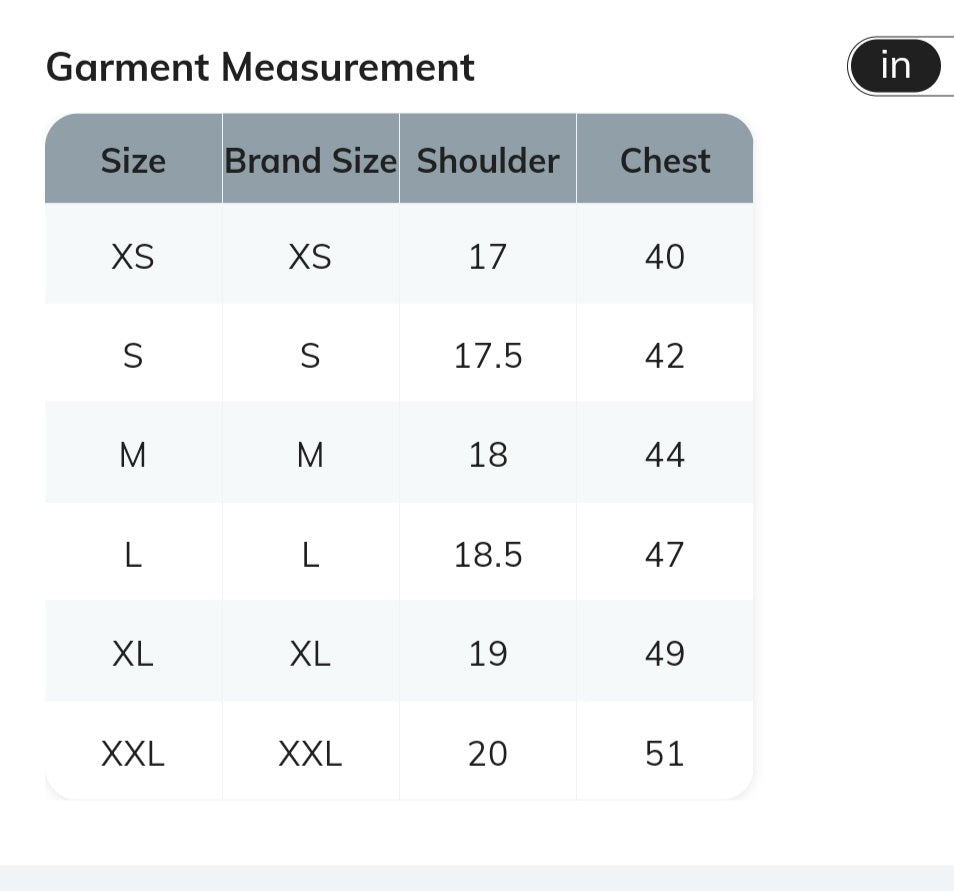This screenshot has height=891, width=954.
Task: Click the shoulder value 20
Action: (488, 751)
